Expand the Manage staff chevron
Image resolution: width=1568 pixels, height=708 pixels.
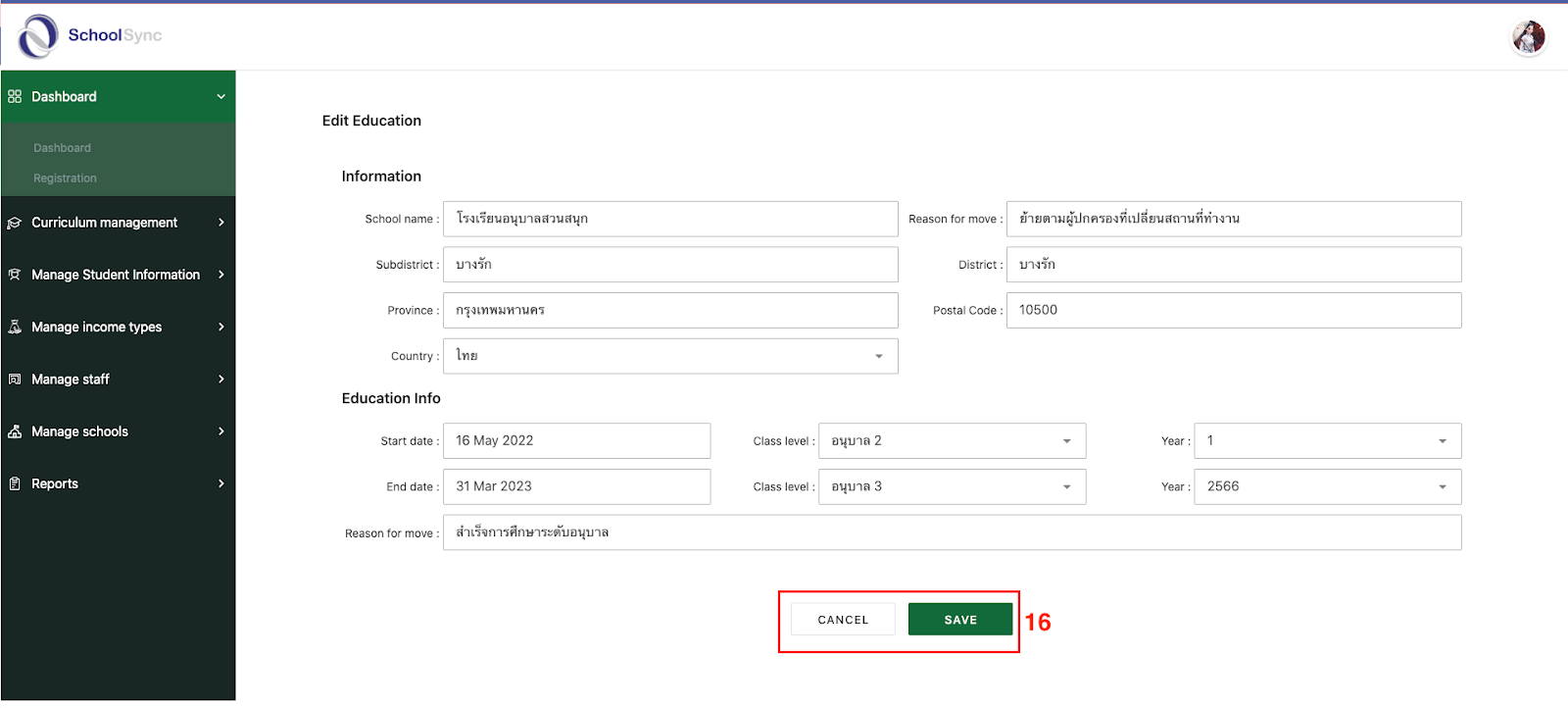(x=221, y=379)
